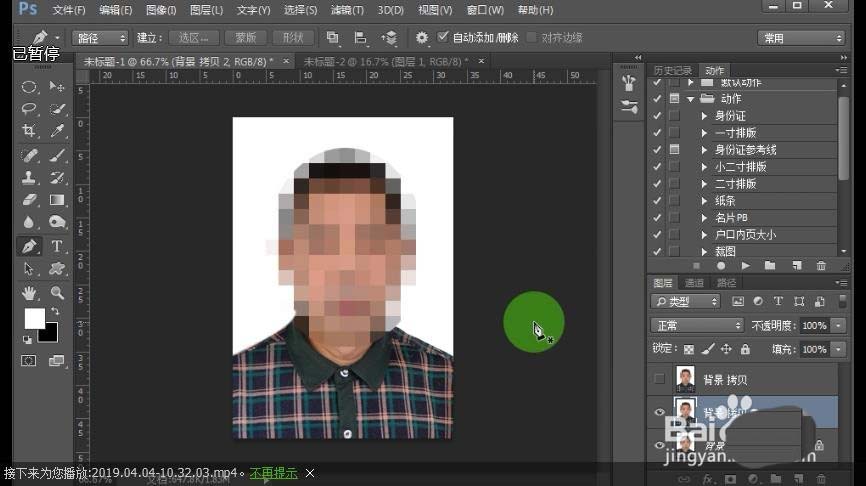
Task: Open Path Operations in options bar
Action: [x=332, y=38]
